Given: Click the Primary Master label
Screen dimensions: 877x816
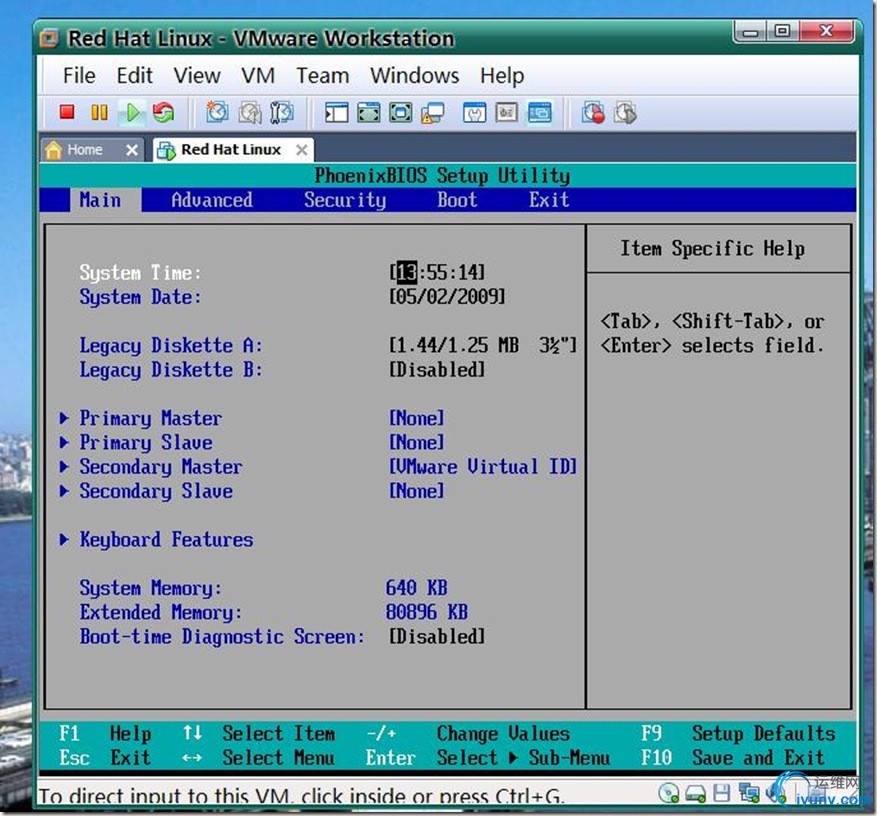Looking at the screenshot, I should coord(150,418).
